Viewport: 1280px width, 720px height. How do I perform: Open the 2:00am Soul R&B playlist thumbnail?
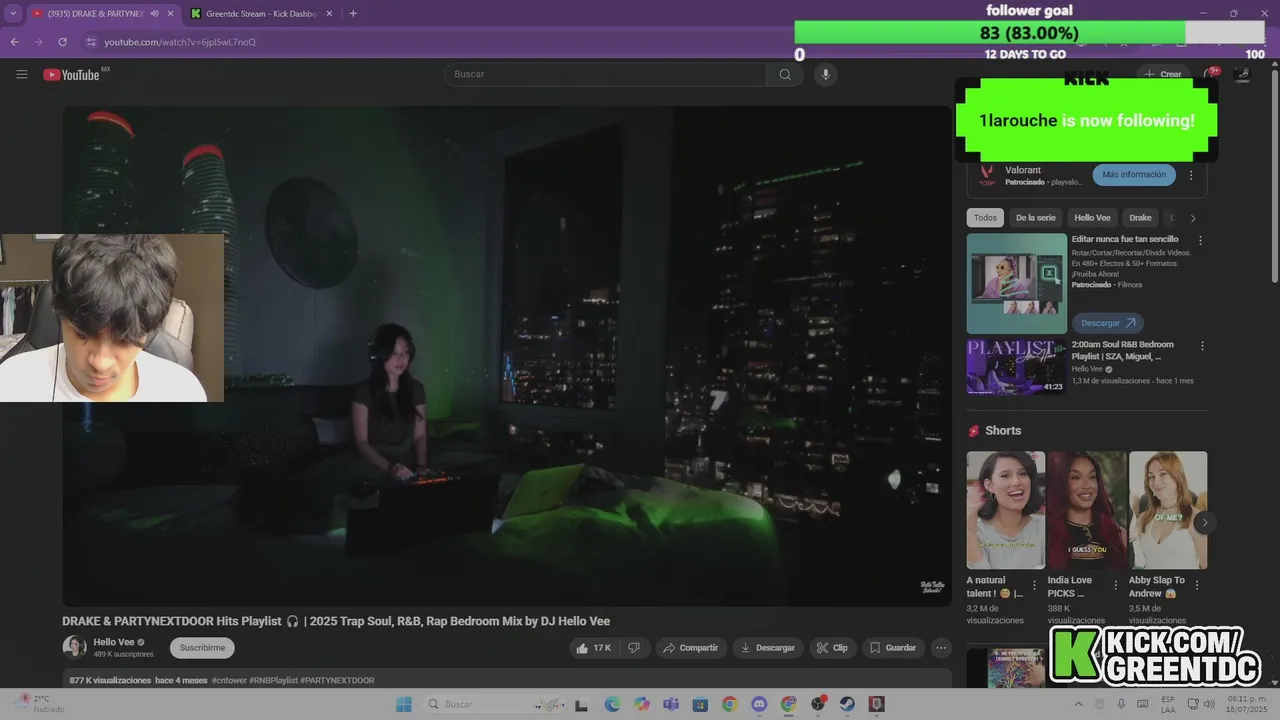(1016, 367)
